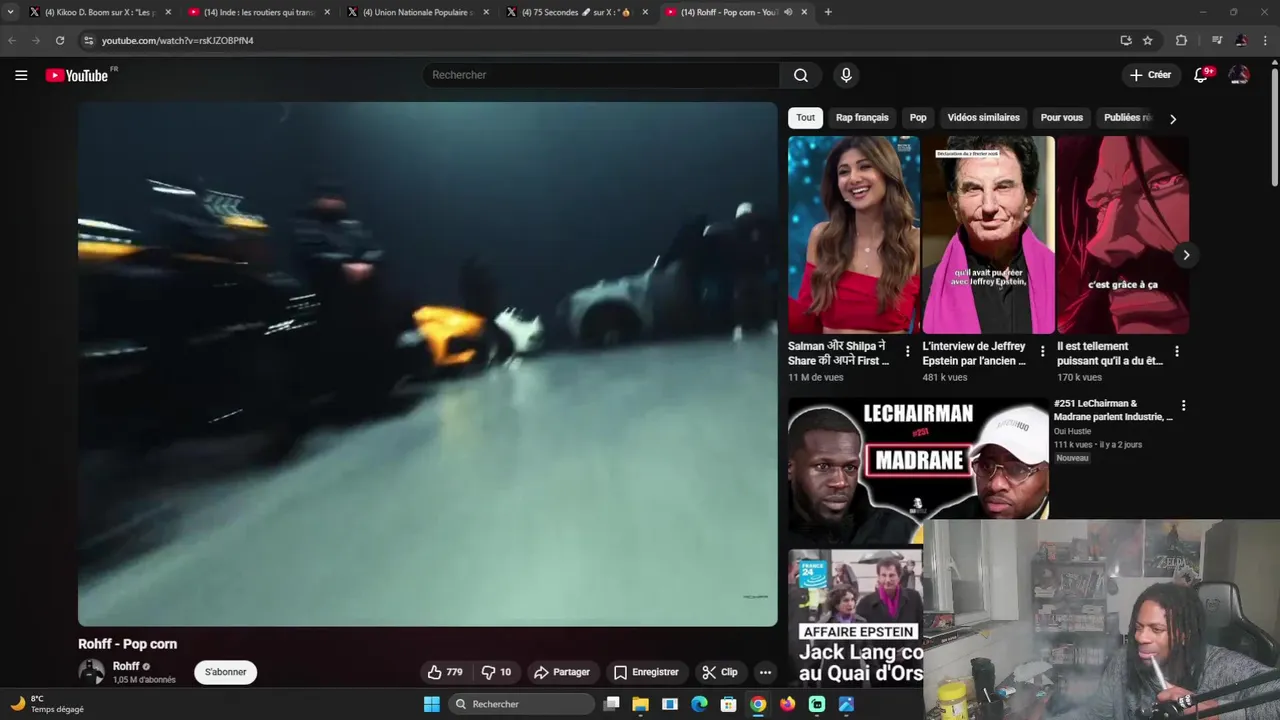Bookmark this page with star icon
1280x720 pixels.
coord(1148,40)
